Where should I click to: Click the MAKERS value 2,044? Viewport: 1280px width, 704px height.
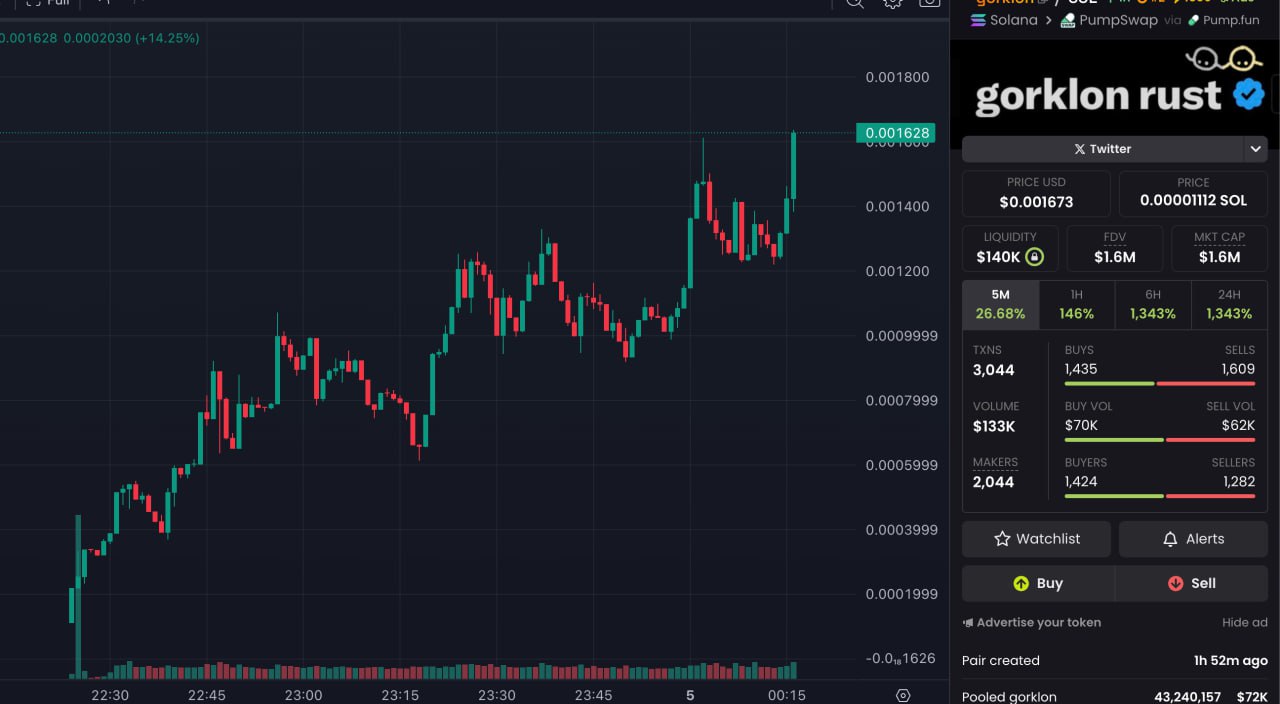point(994,482)
